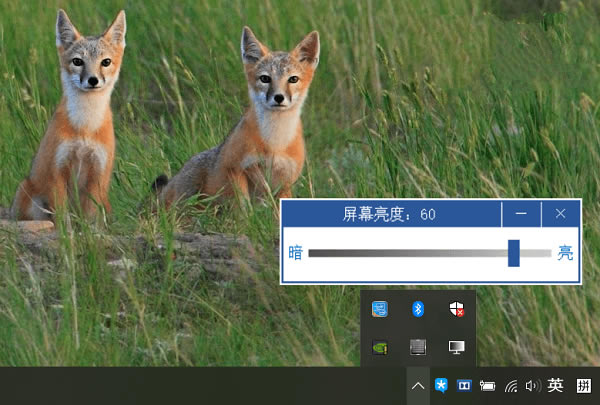600x405 pixels.
Task: Click the 亮 label beside the slider
Action: coord(566,253)
